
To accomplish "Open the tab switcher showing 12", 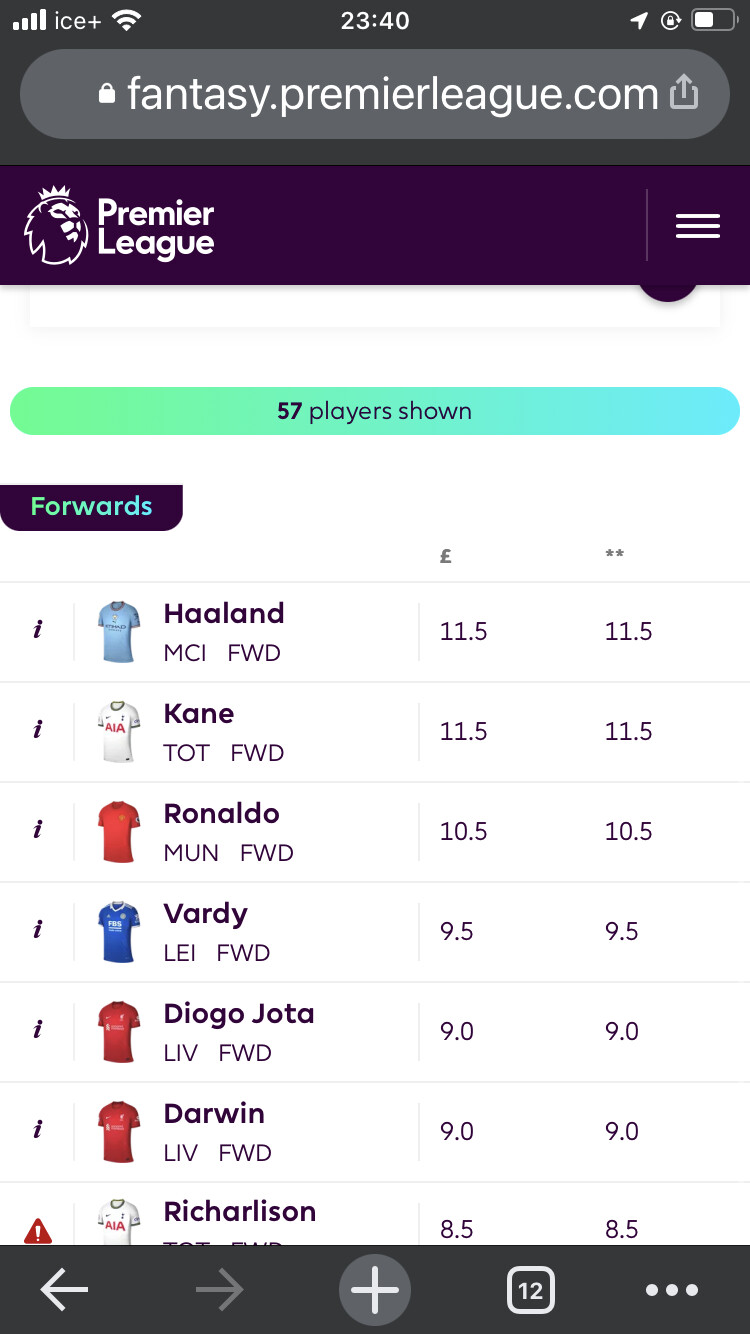I will click(x=530, y=1290).
